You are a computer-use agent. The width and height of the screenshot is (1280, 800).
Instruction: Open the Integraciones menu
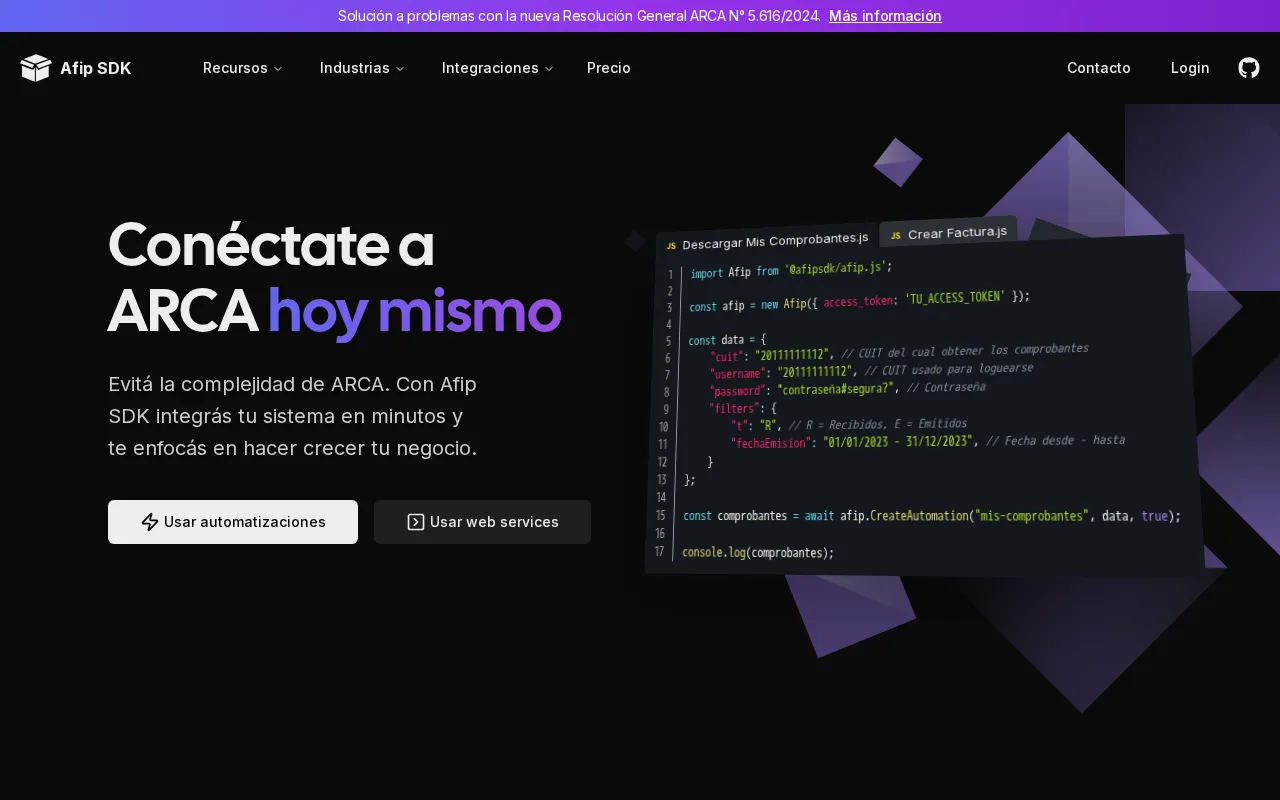498,68
